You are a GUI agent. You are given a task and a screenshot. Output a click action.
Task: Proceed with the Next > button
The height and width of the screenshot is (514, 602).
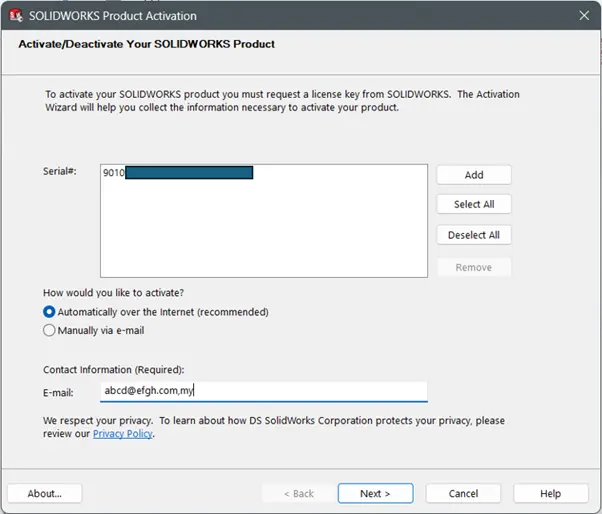(x=375, y=493)
